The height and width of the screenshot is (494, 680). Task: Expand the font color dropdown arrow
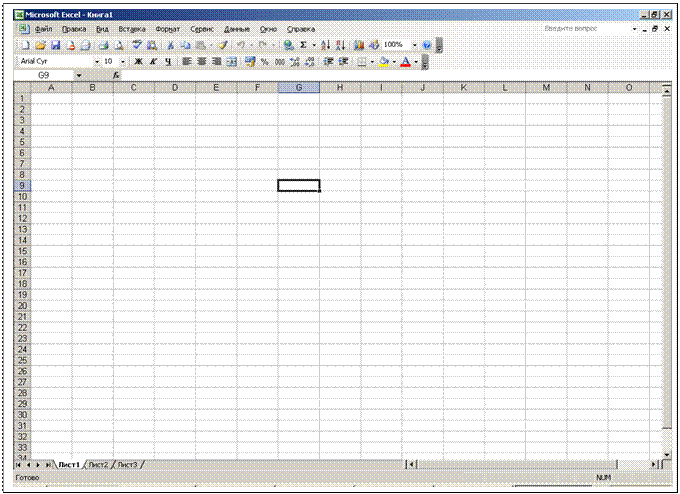pos(416,62)
